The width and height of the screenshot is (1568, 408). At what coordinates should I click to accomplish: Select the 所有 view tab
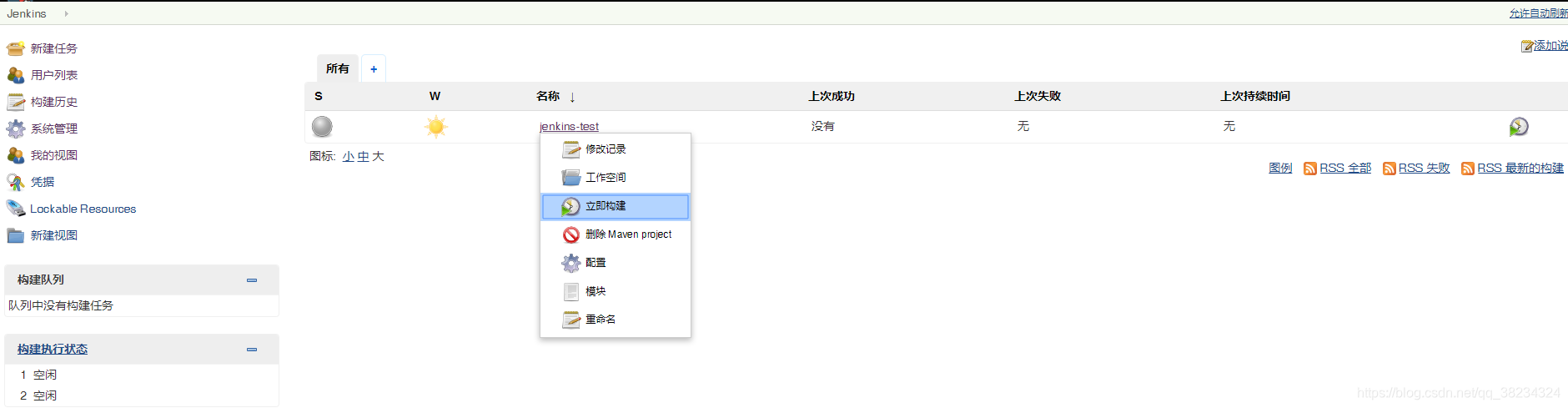tap(338, 68)
